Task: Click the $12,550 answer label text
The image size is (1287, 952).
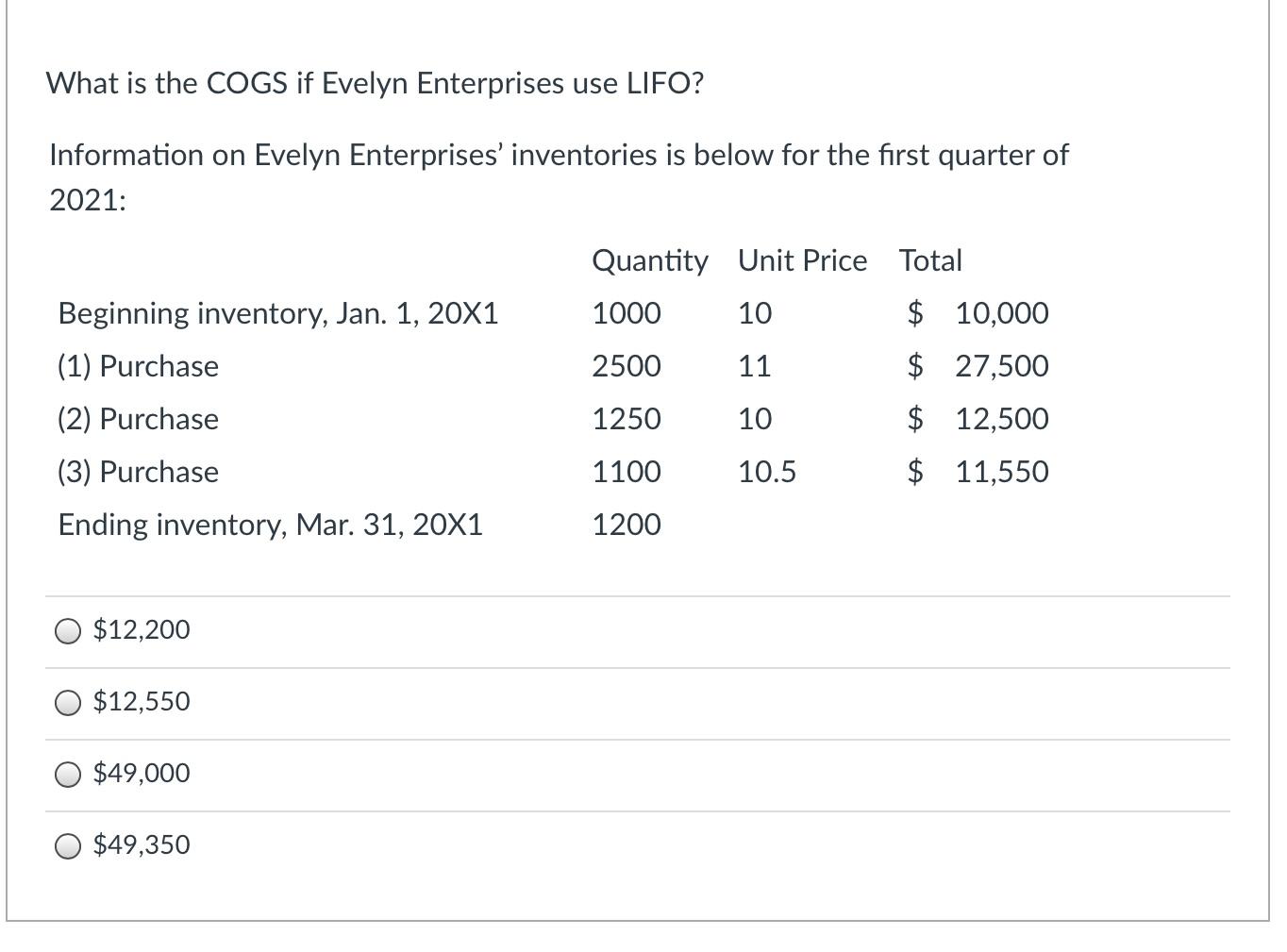Action: coord(142,701)
